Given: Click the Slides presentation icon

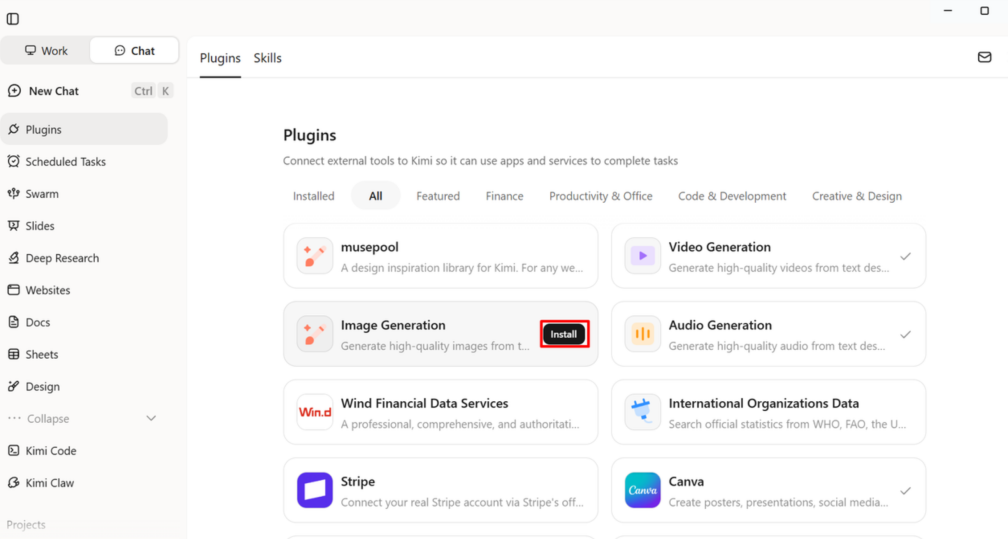Looking at the screenshot, I should 14,226.
